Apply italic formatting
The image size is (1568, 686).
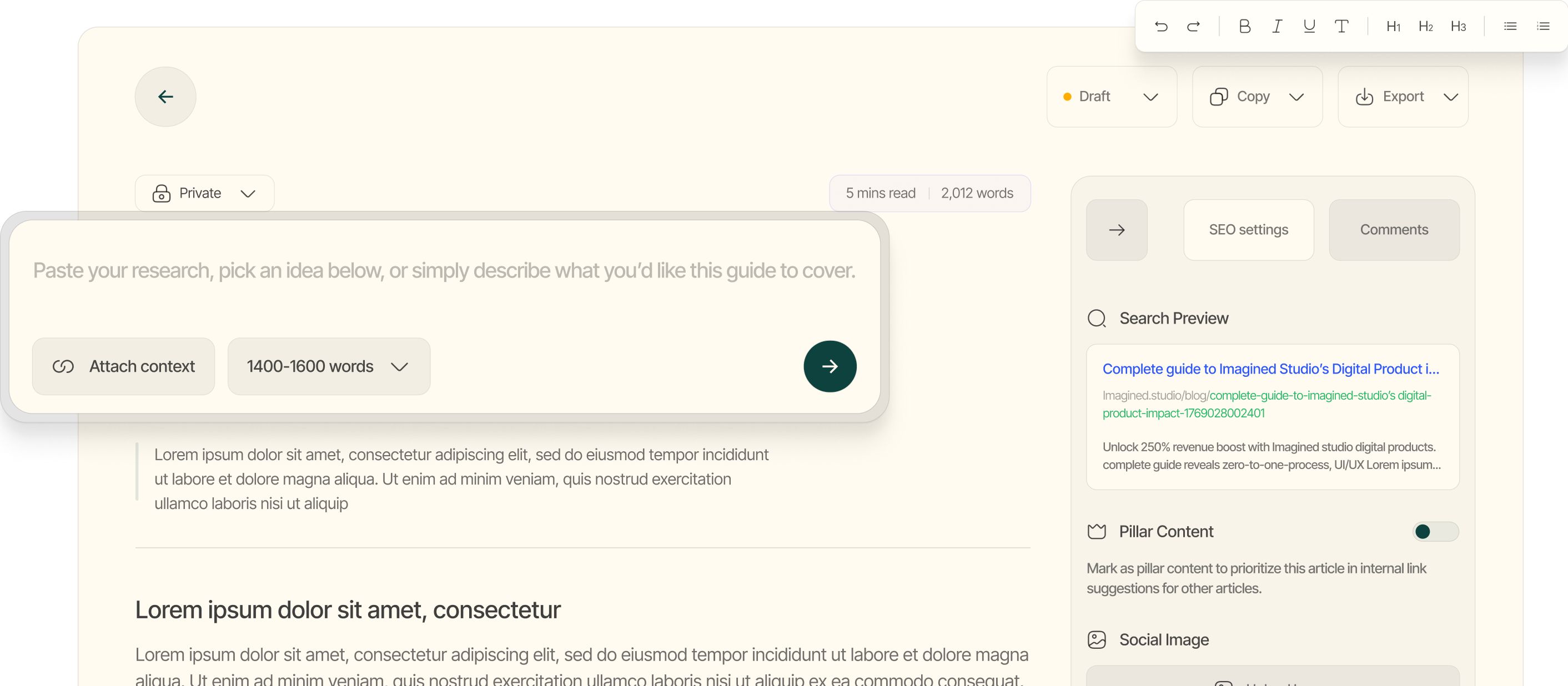pos(1277,26)
